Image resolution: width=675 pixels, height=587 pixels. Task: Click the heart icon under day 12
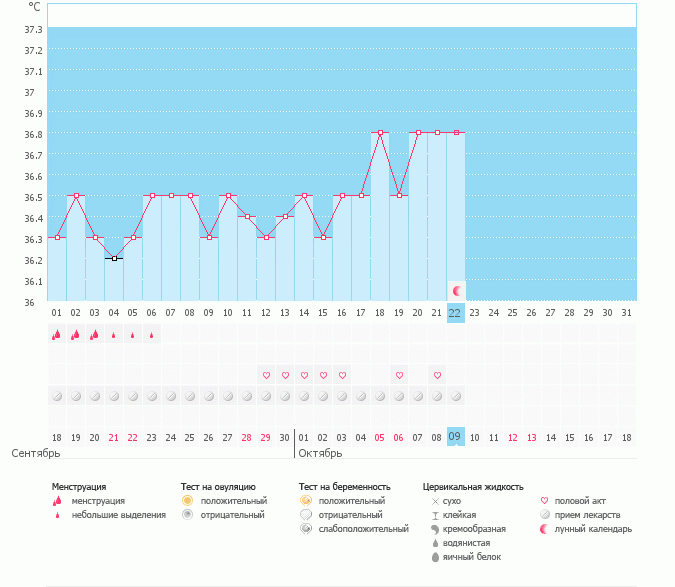click(x=266, y=375)
